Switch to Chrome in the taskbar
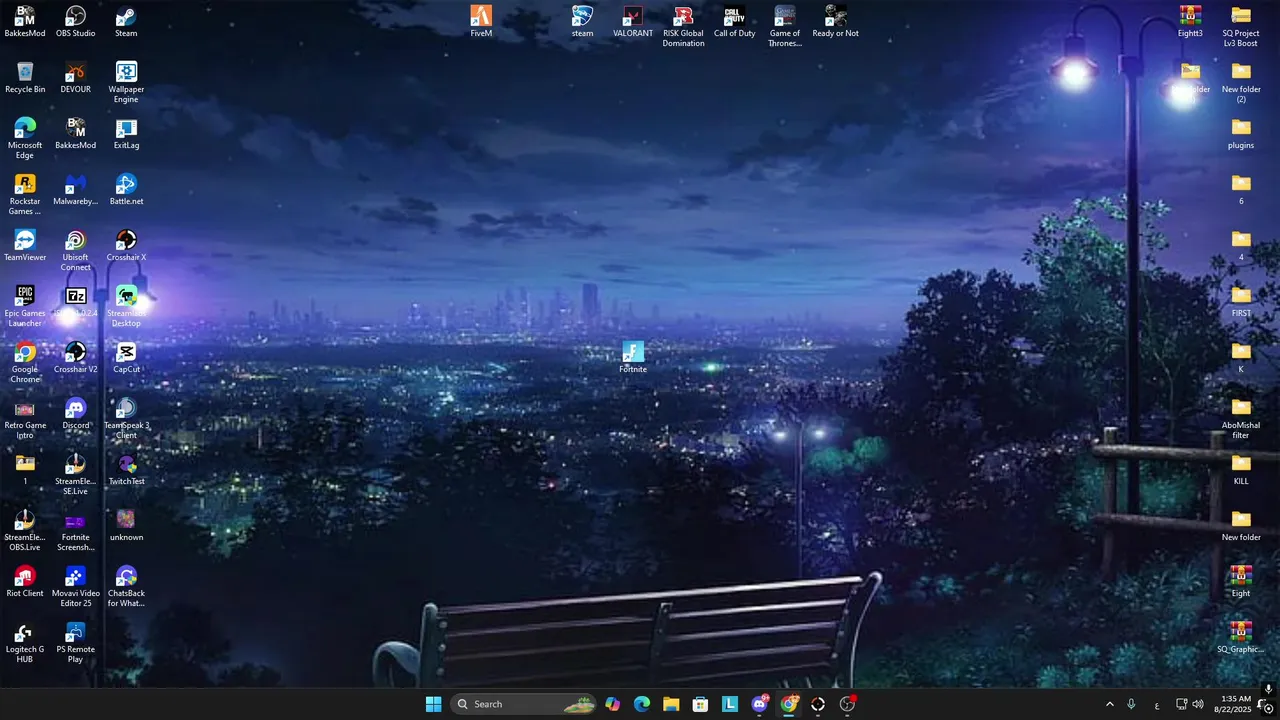Screen dimensions: 1280x720 click(789, 704)
